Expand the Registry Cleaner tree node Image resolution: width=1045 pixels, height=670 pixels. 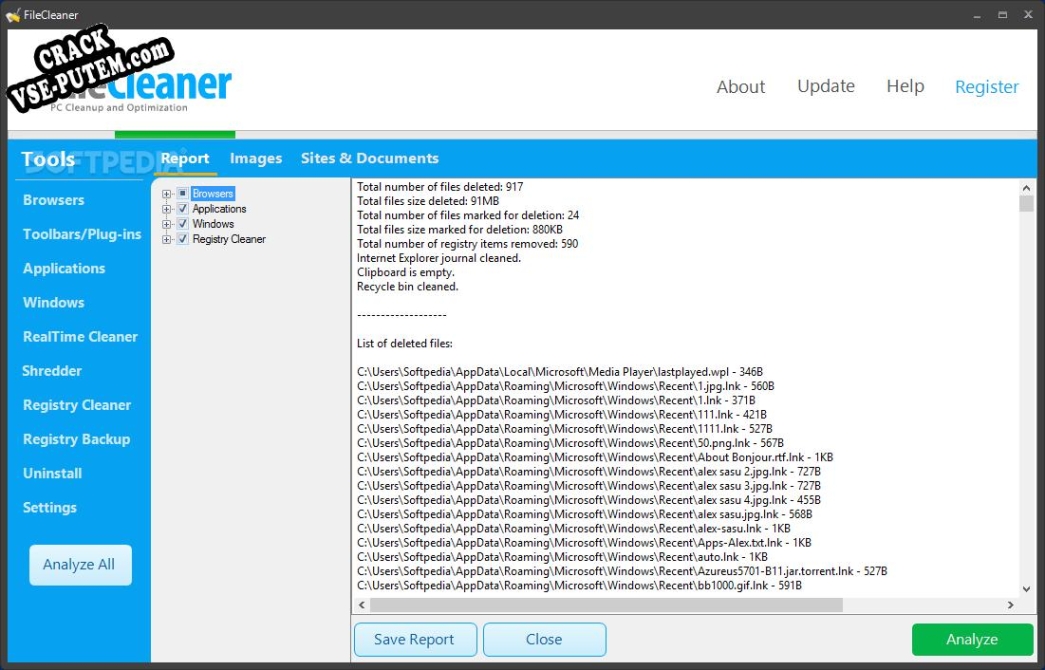pyautogui.click(x=167, y=239)
